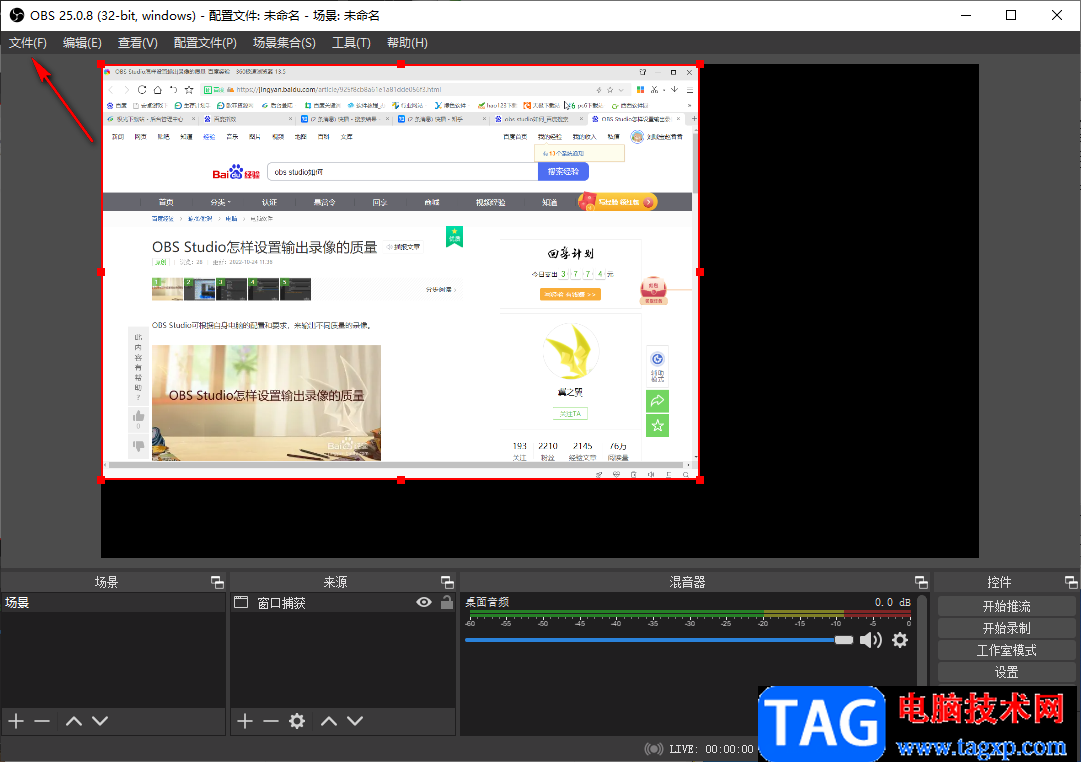
Task: Pop out the 来源 dock panel
Action: tap(447, 582)
